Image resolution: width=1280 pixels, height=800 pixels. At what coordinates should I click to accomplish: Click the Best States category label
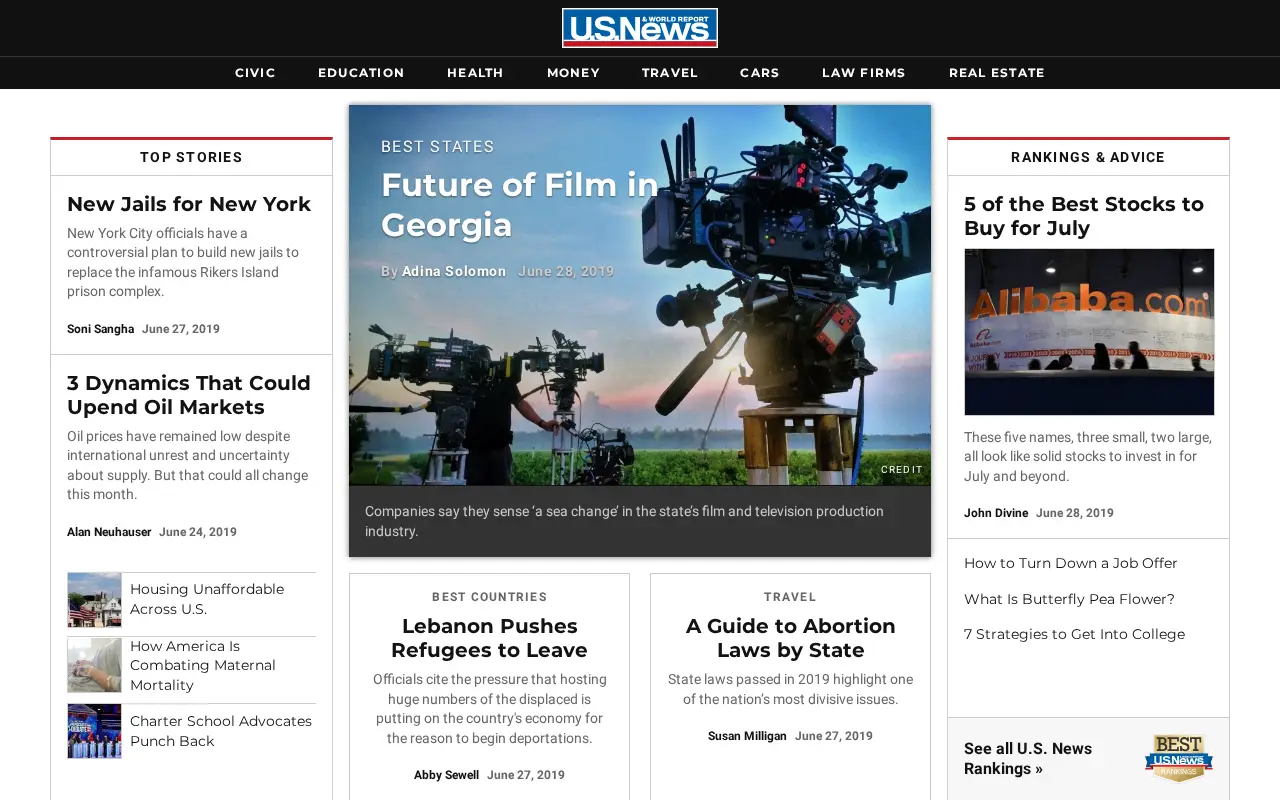[438, 147]
